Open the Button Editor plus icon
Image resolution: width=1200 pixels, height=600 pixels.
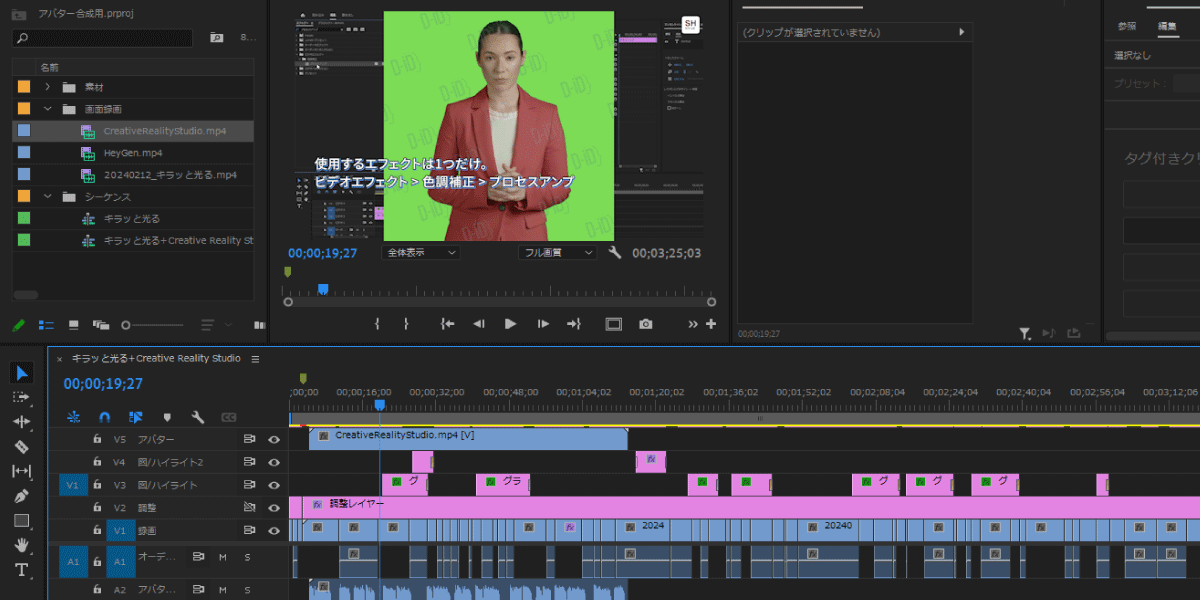[x=711, y=324]
